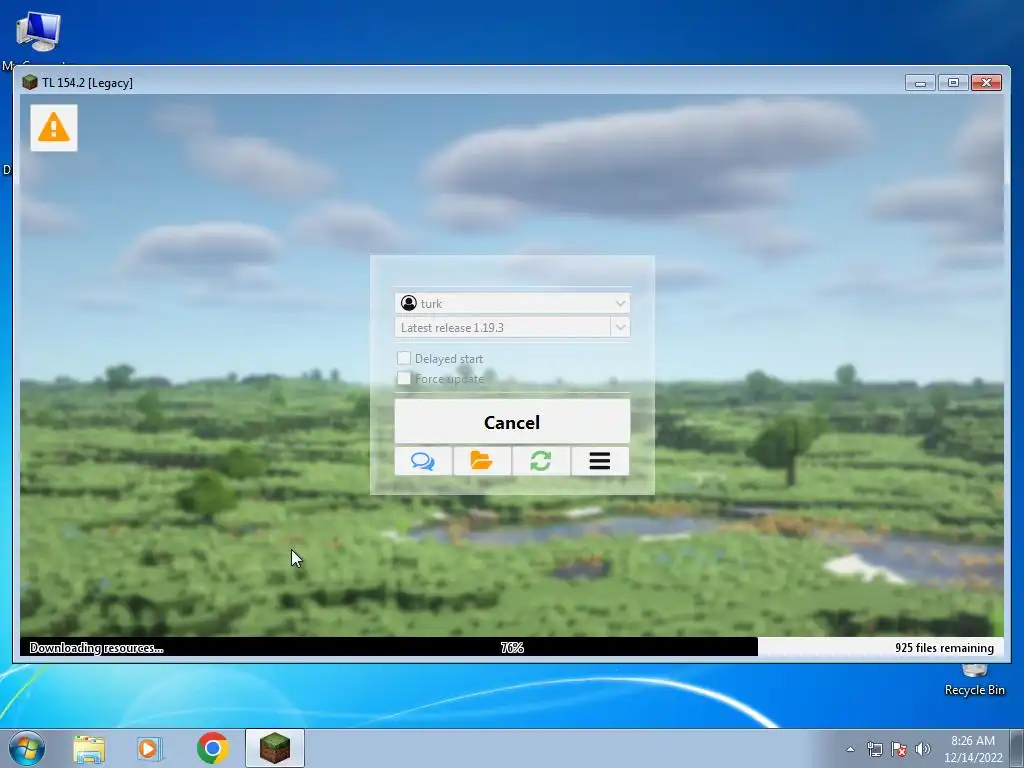The image size is (1024, 768).
Task: Click the Latest release 1.19.3 version field
Action: [x=502, y=327]
